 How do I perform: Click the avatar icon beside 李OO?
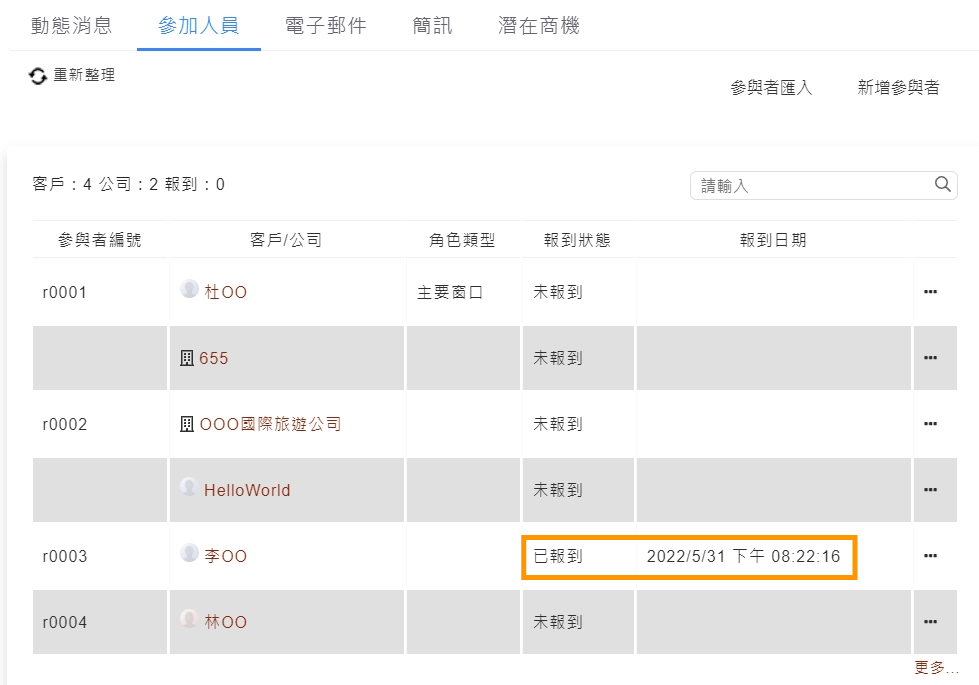(x=189, y=554)
